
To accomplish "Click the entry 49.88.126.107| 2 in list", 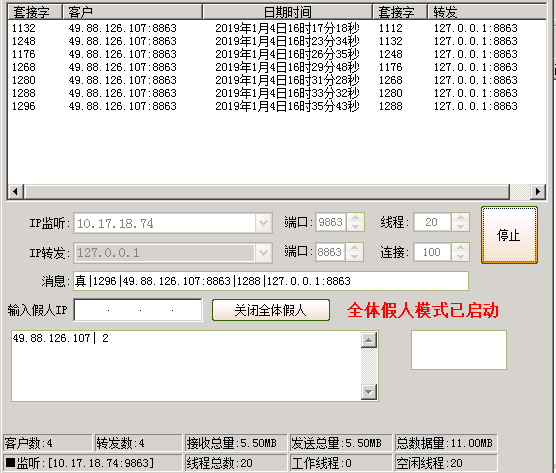I will coord(61,338).
